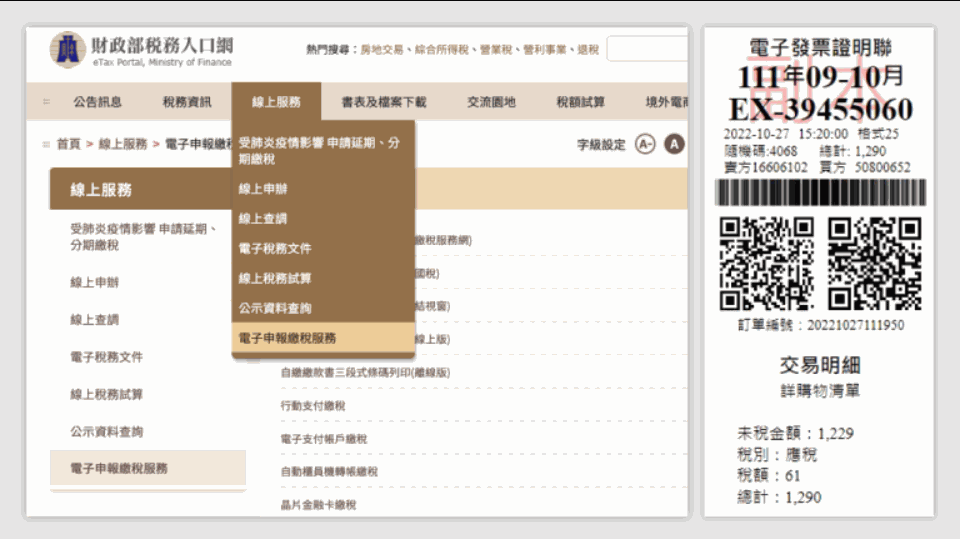Click the small arrow icon before 公告訊息
The image size is (960, 539).
47,102
